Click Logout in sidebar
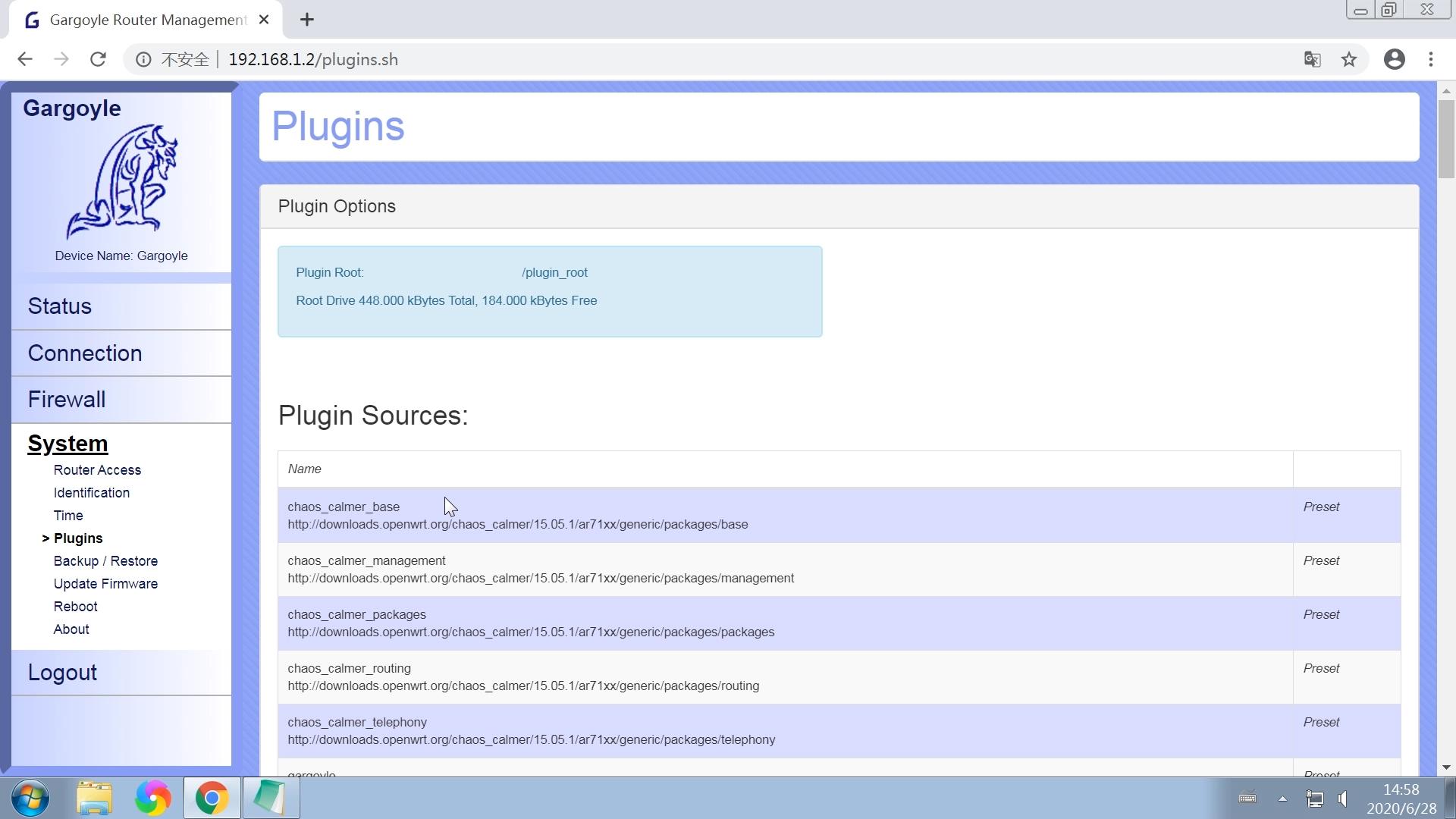Screen dimensions: 1456x819 tap(62, 673)
